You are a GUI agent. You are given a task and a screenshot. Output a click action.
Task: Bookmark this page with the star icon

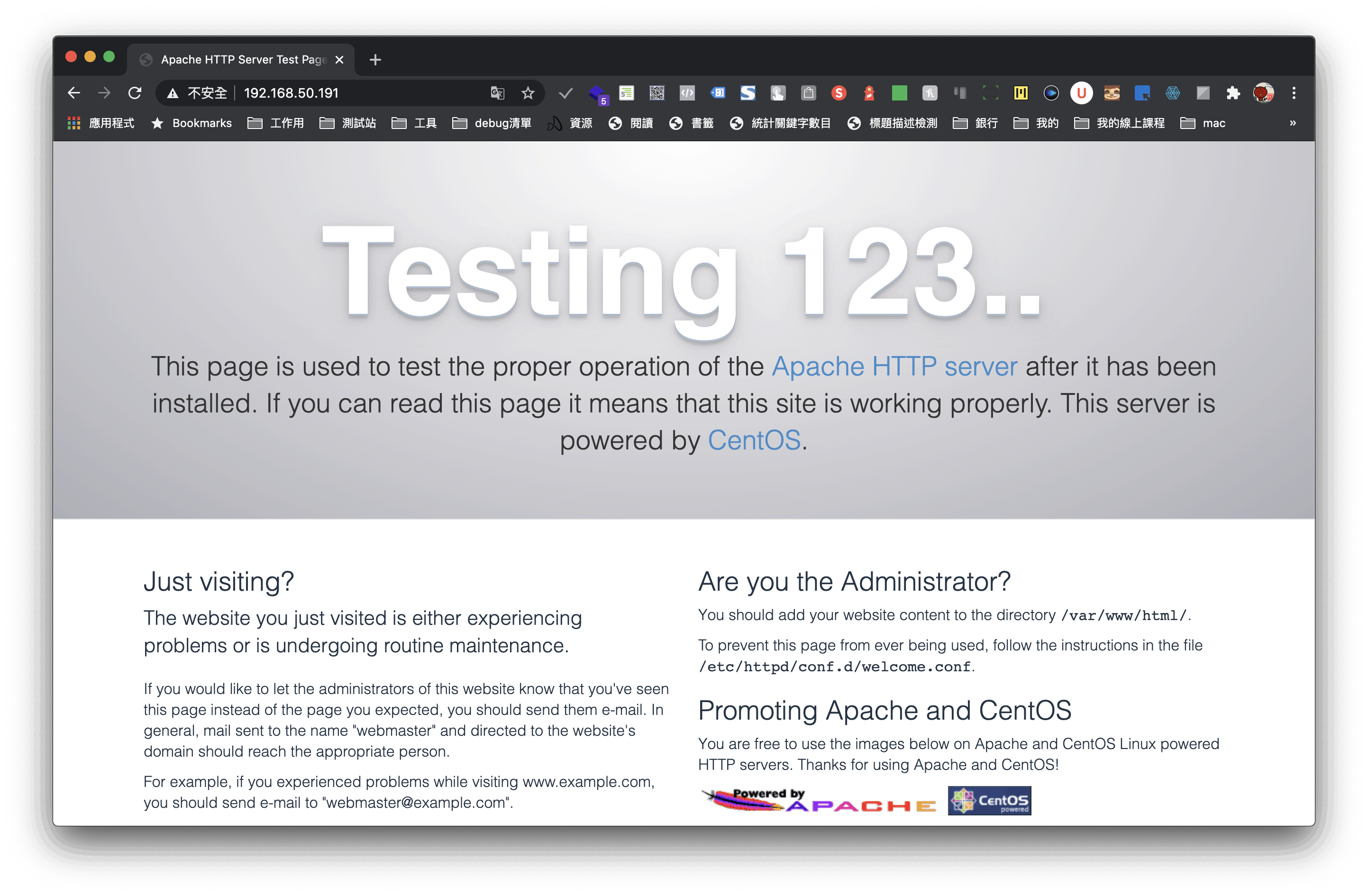[x=528, y=92]
